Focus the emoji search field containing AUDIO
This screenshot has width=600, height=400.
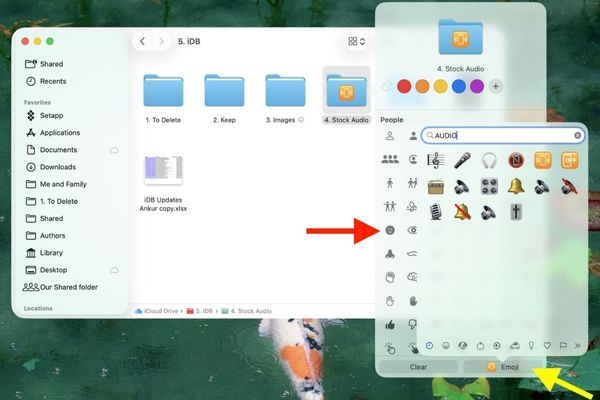click(x=503, y=136)
